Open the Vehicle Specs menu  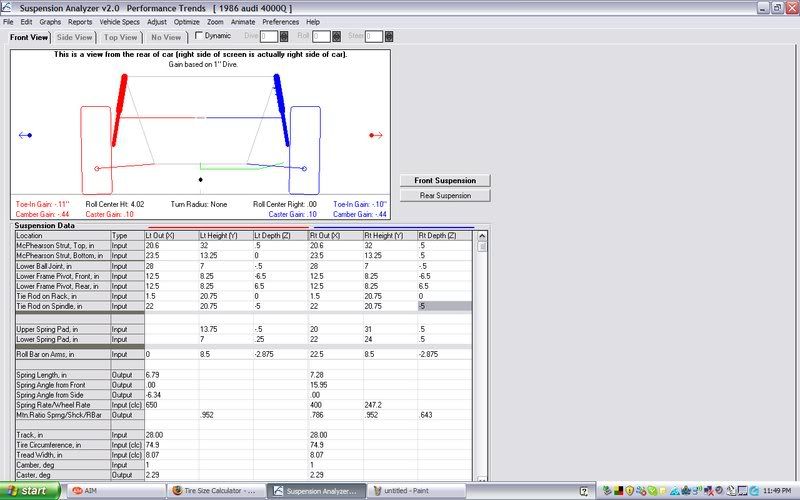tap(119, 21)
